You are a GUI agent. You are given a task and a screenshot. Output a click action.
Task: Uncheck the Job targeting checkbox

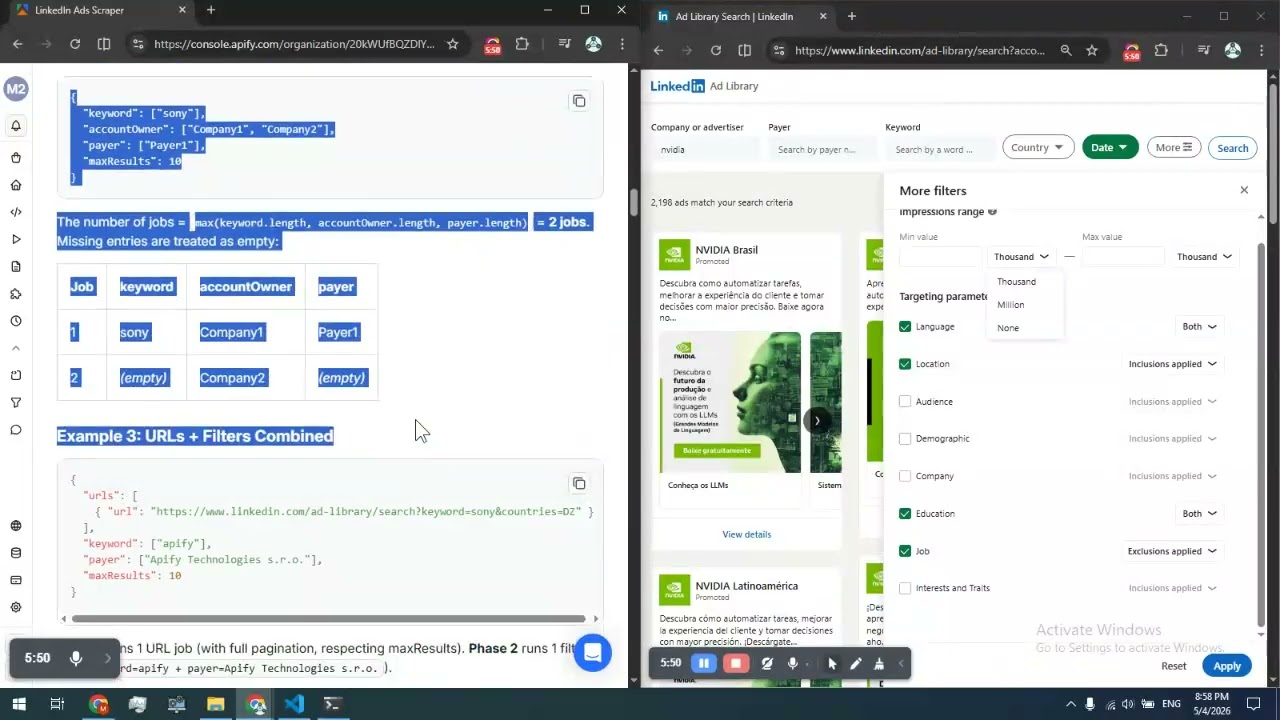[905, 551]
